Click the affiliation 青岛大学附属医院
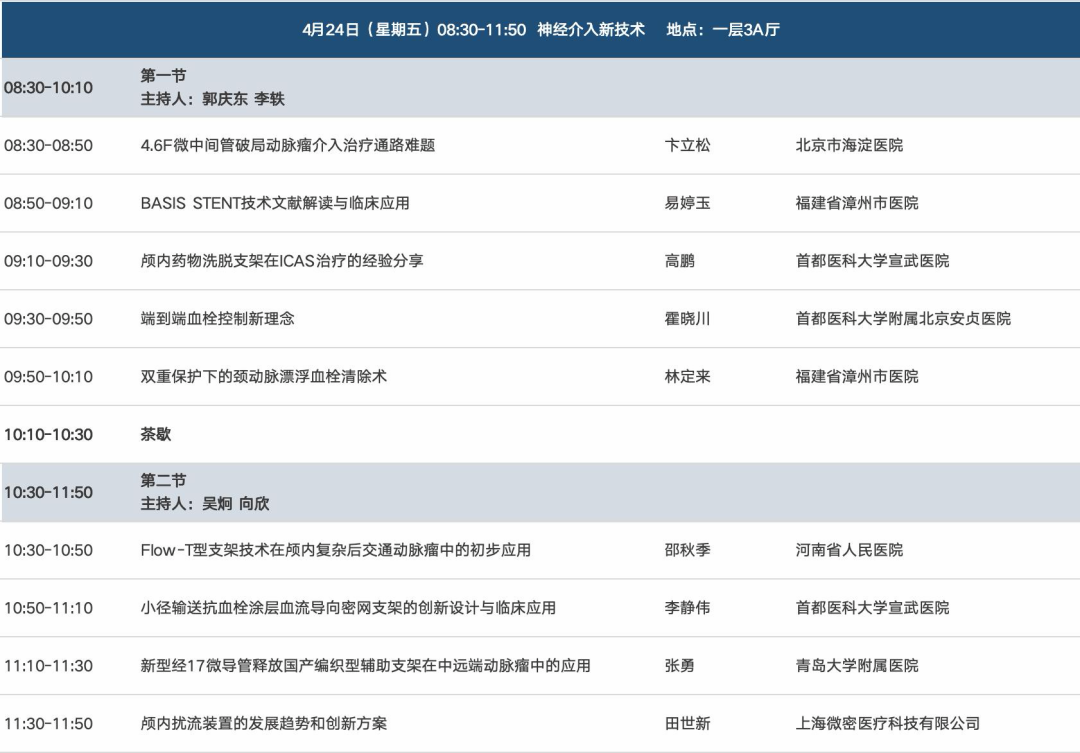Viewport: 1080px width, 753px height. (x=857, y=666)
